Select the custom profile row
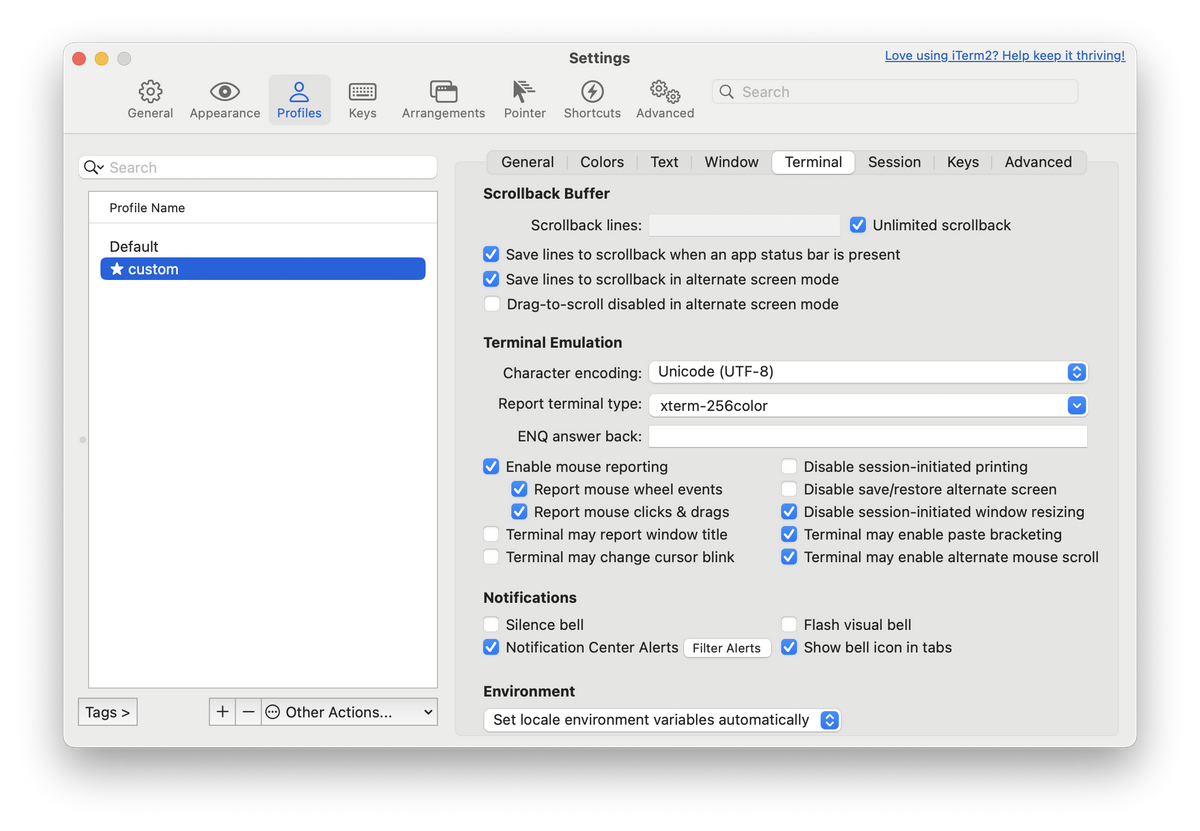Screen dimensions: 1200x831 click(263, 269)
